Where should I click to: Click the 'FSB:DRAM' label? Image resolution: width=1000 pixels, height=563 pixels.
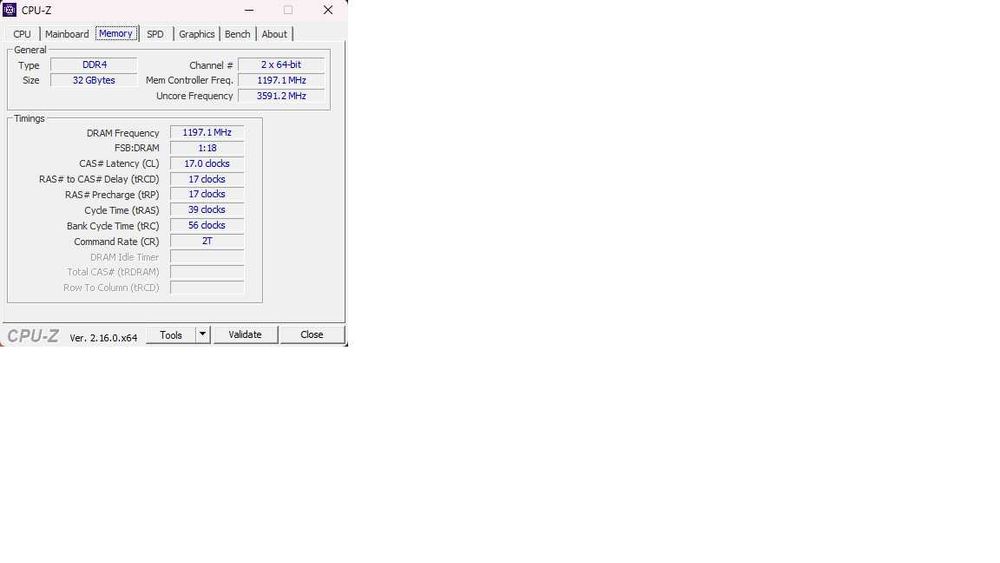(137, 148)
